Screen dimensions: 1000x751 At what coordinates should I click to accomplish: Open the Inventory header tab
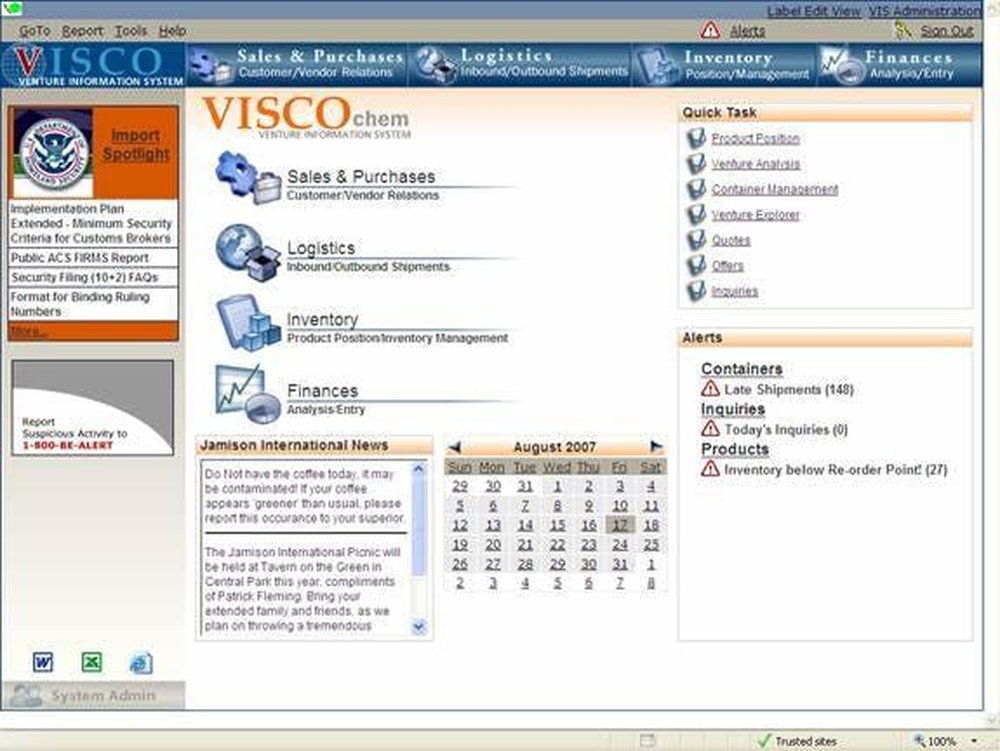[x=724, y=65]
